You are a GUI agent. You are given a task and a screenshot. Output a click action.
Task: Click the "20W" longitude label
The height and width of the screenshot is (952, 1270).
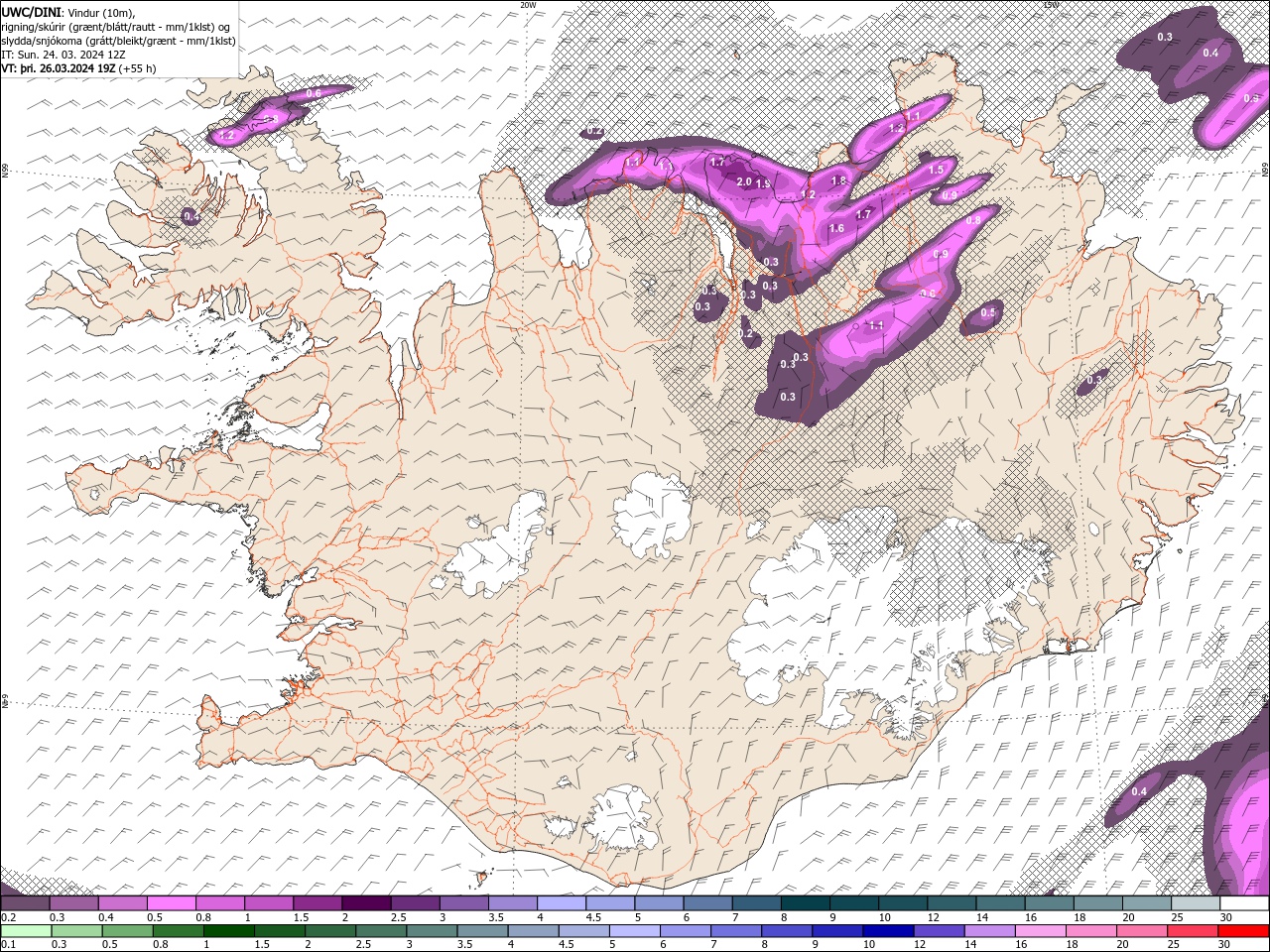click(528, 5)
